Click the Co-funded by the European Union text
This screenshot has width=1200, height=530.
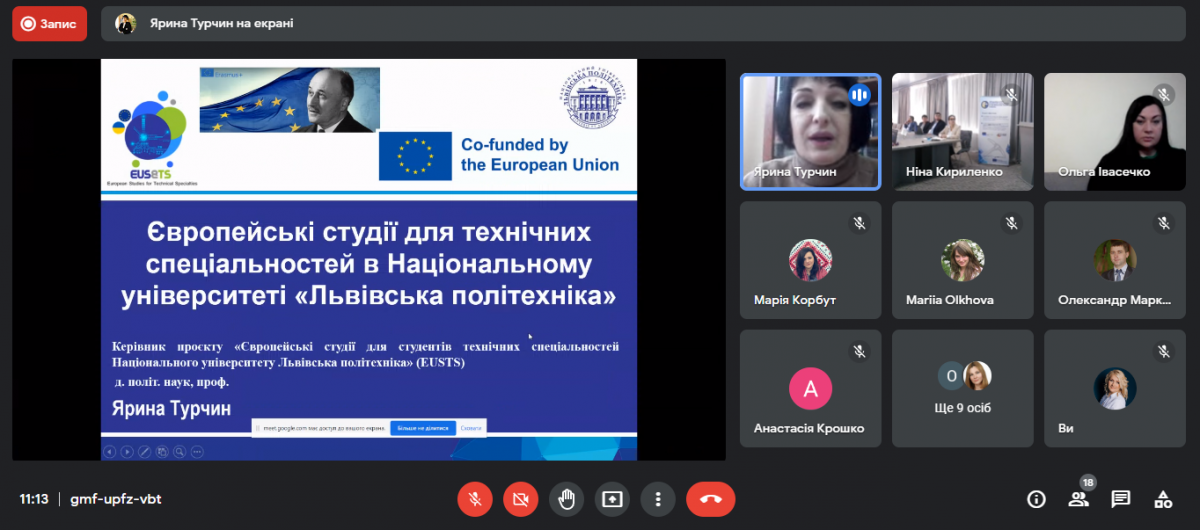pos(540,155)
